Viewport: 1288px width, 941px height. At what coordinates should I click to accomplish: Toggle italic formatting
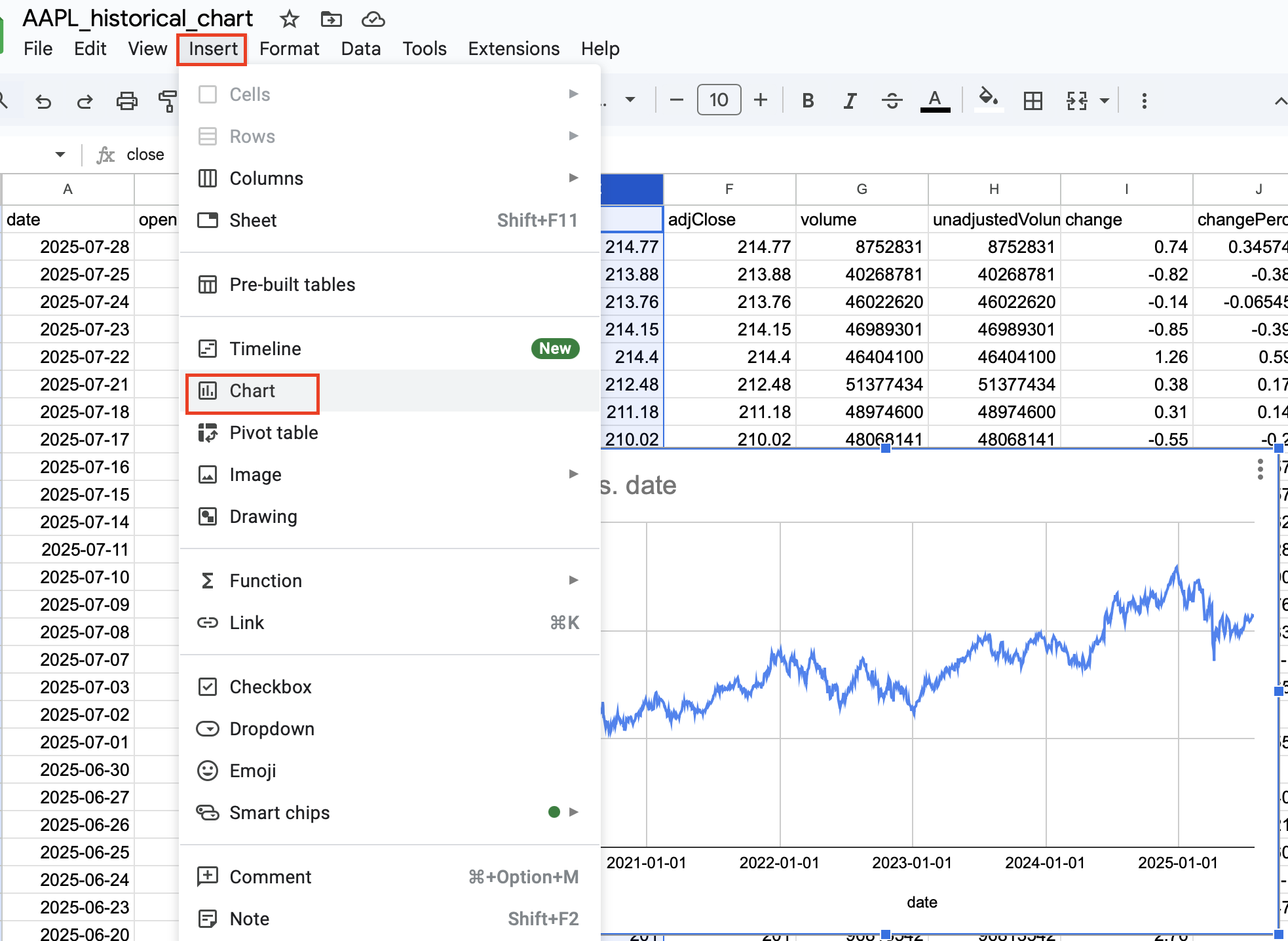point(850,100)
